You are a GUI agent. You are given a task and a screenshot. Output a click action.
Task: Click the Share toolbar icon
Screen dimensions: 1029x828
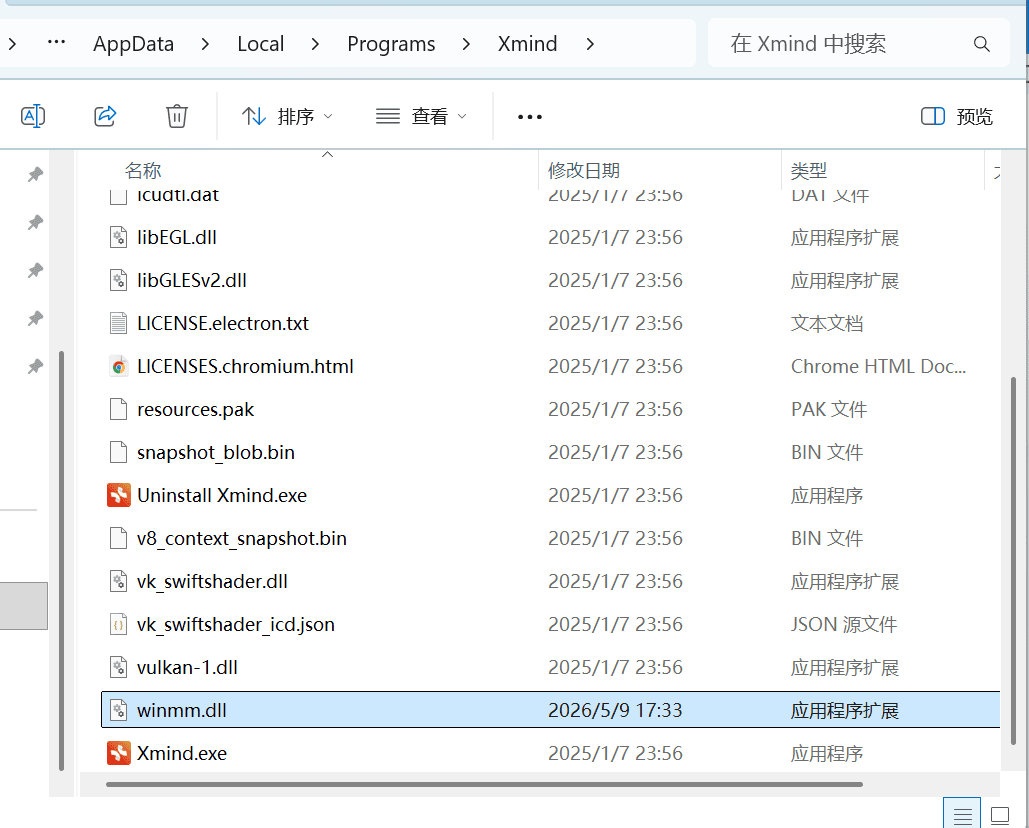pyautogui.click(x=105, y=116)
